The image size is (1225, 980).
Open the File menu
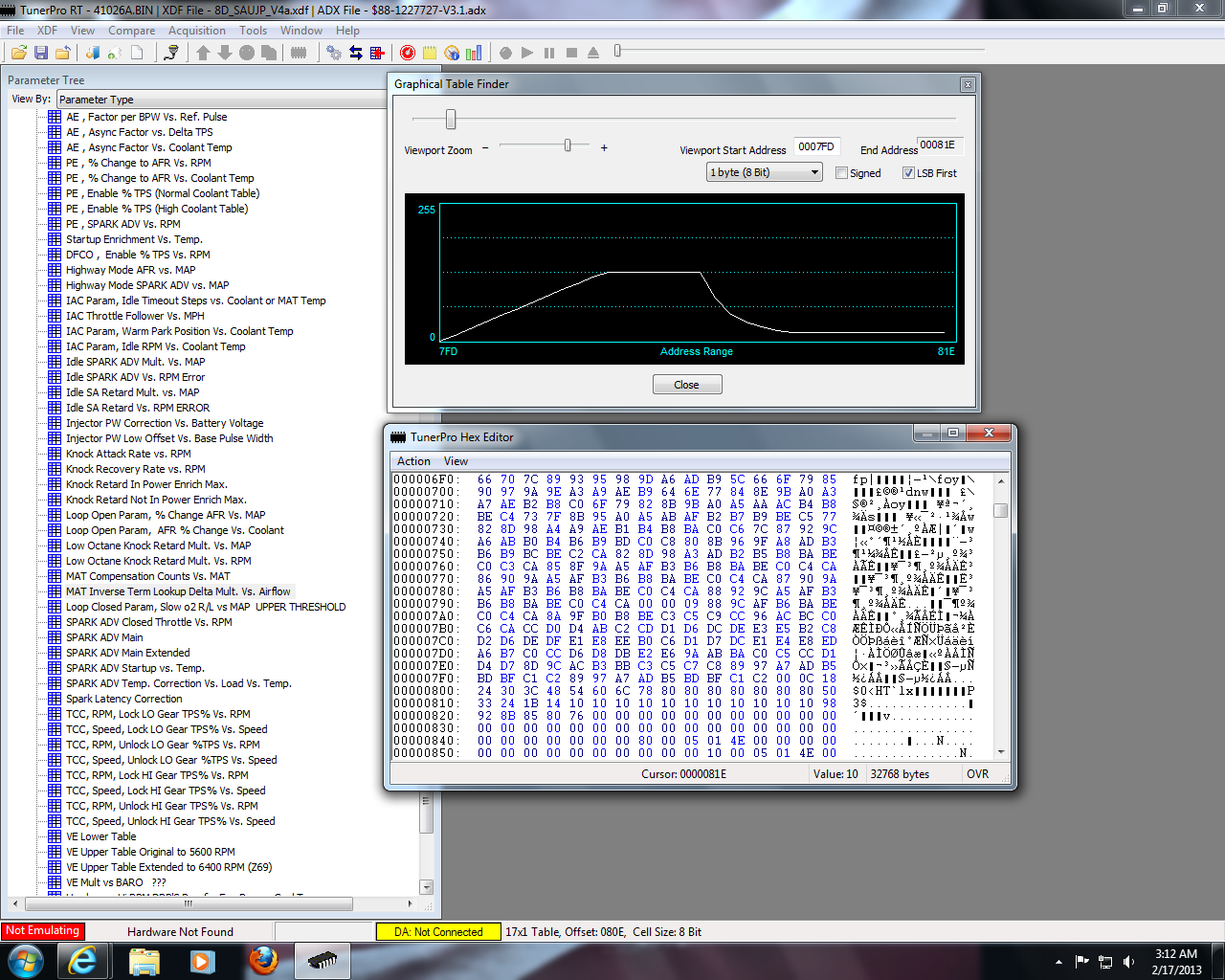coord(15,31)
